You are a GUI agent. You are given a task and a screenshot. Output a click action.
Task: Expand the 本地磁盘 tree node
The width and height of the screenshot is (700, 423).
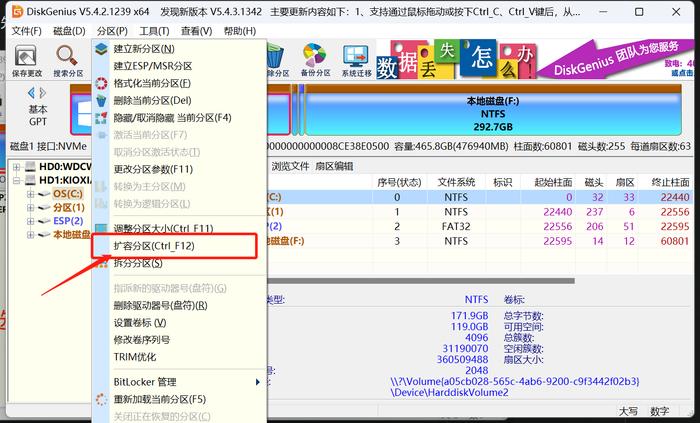(x=30, y=235)
